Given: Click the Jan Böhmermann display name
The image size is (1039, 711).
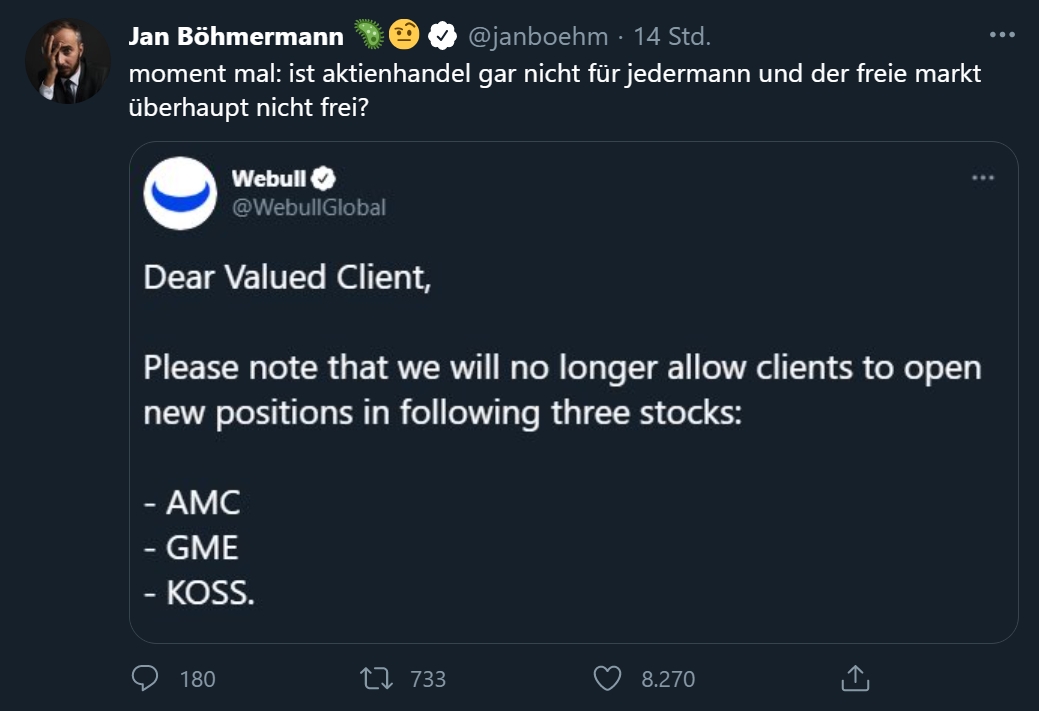Looking at the screenshot, I should [237, 37].
